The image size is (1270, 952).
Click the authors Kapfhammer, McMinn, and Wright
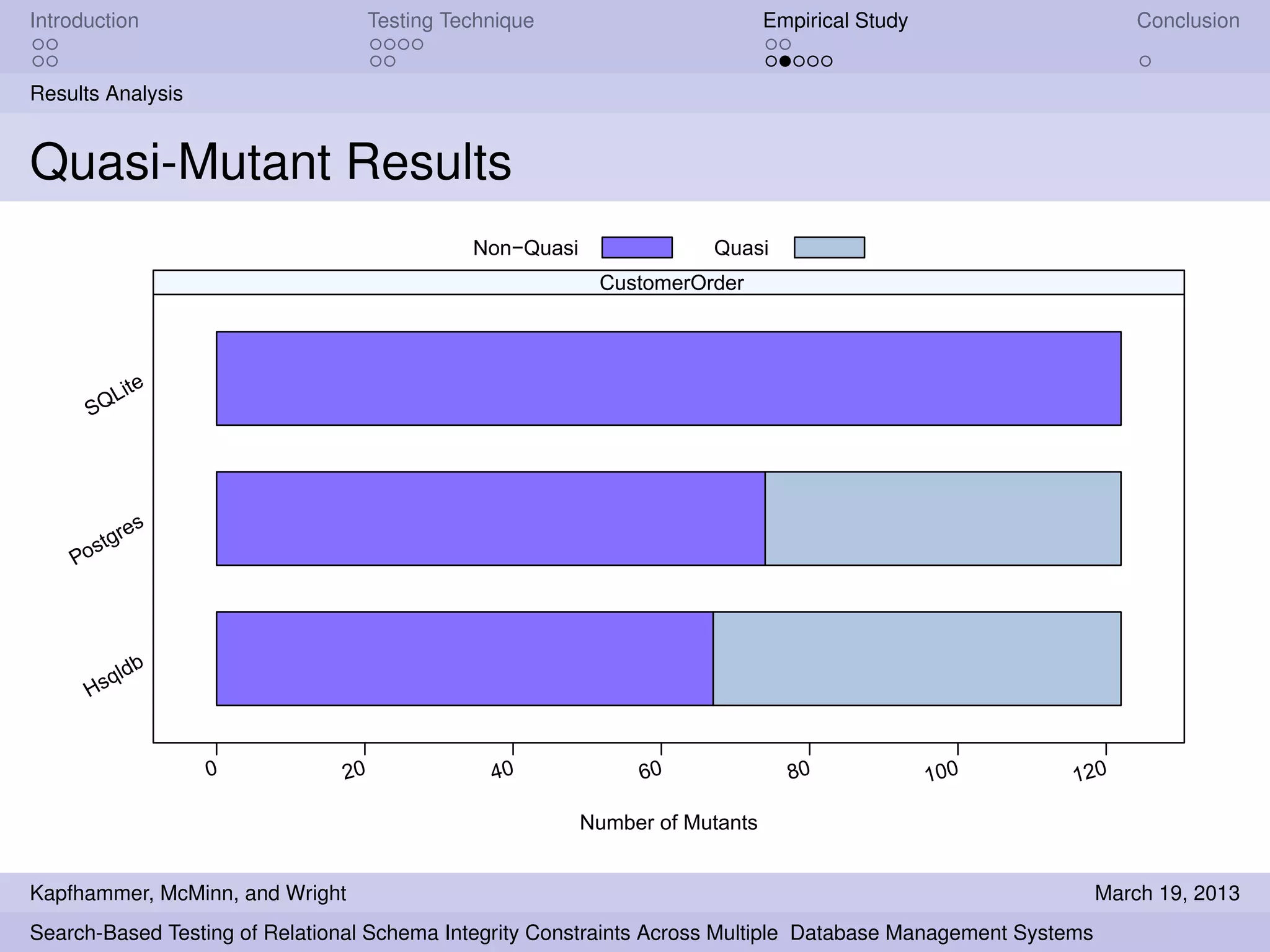[x=188, y=893]
